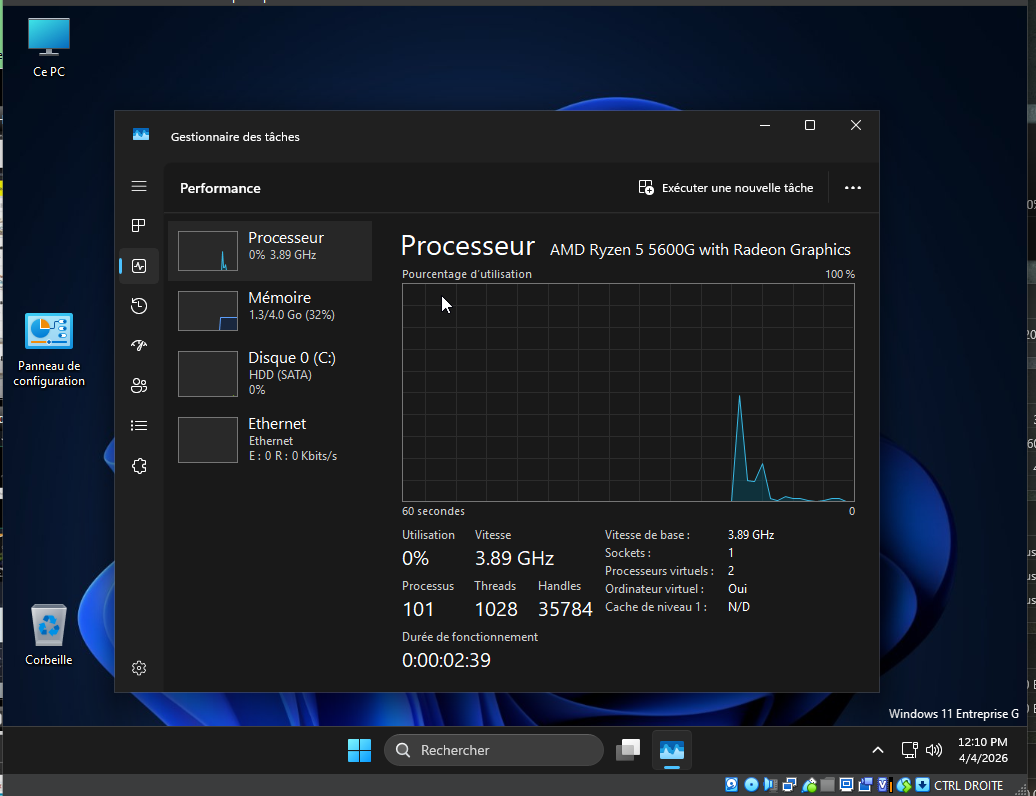Click the Processeur mini graph thumbnail
1036x796 pixels.
207,251
